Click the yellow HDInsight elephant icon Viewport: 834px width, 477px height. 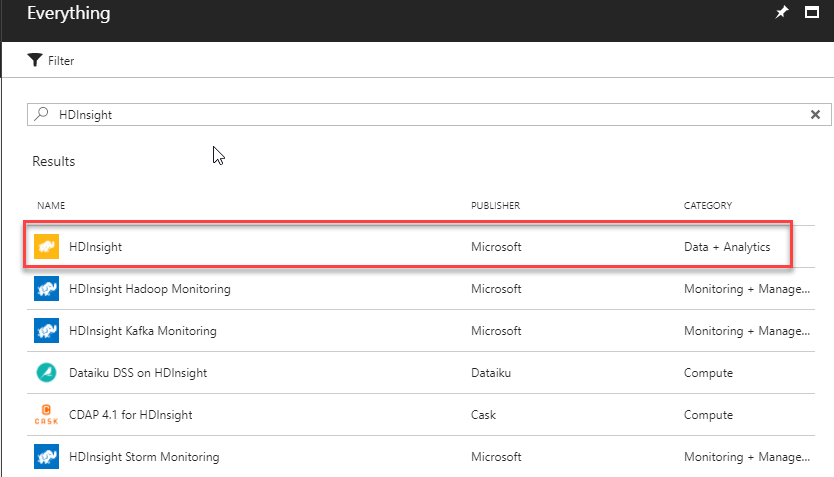pos(46,246)
